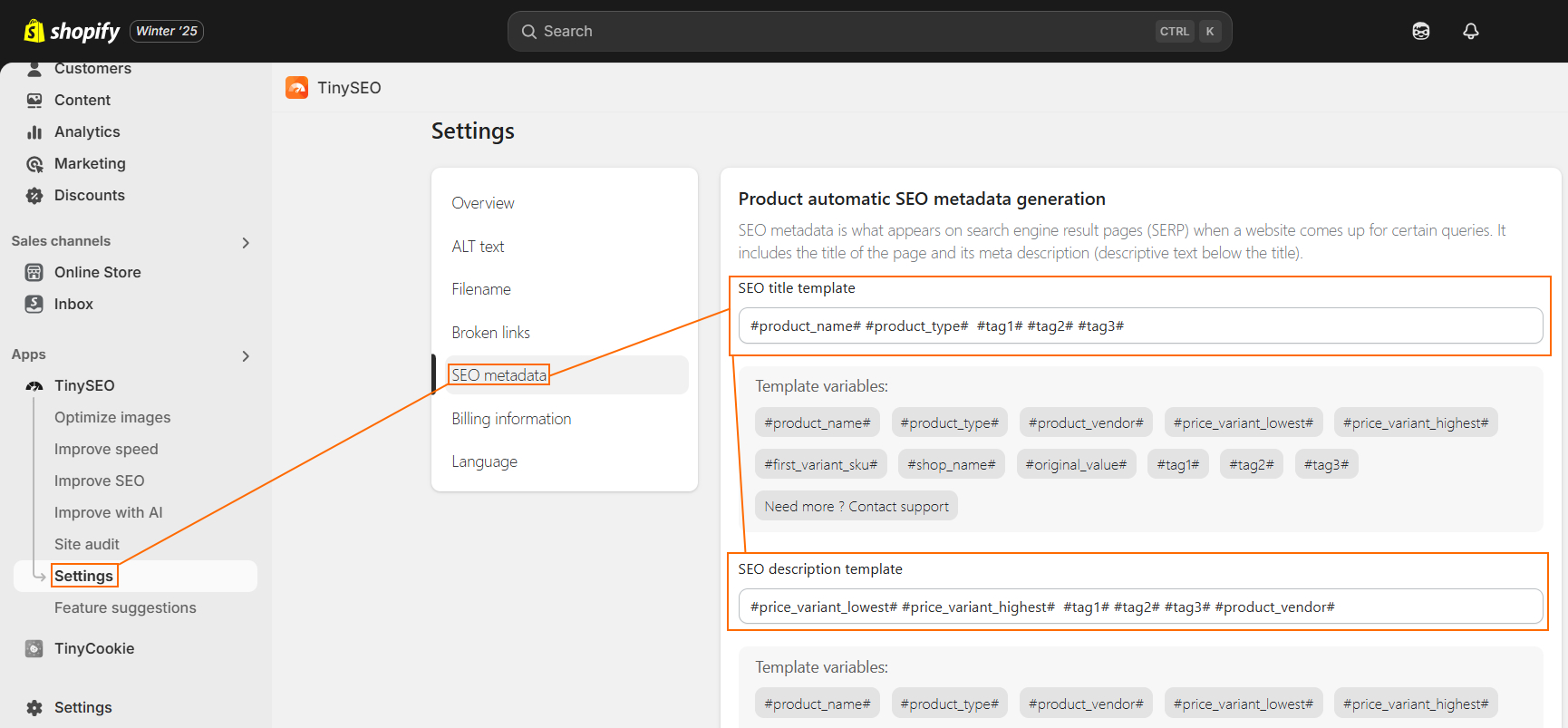The image size is (1568, 728).
Task: Insert #tag2# variable
Action: pyautogui.click(x=1252, y=464)
